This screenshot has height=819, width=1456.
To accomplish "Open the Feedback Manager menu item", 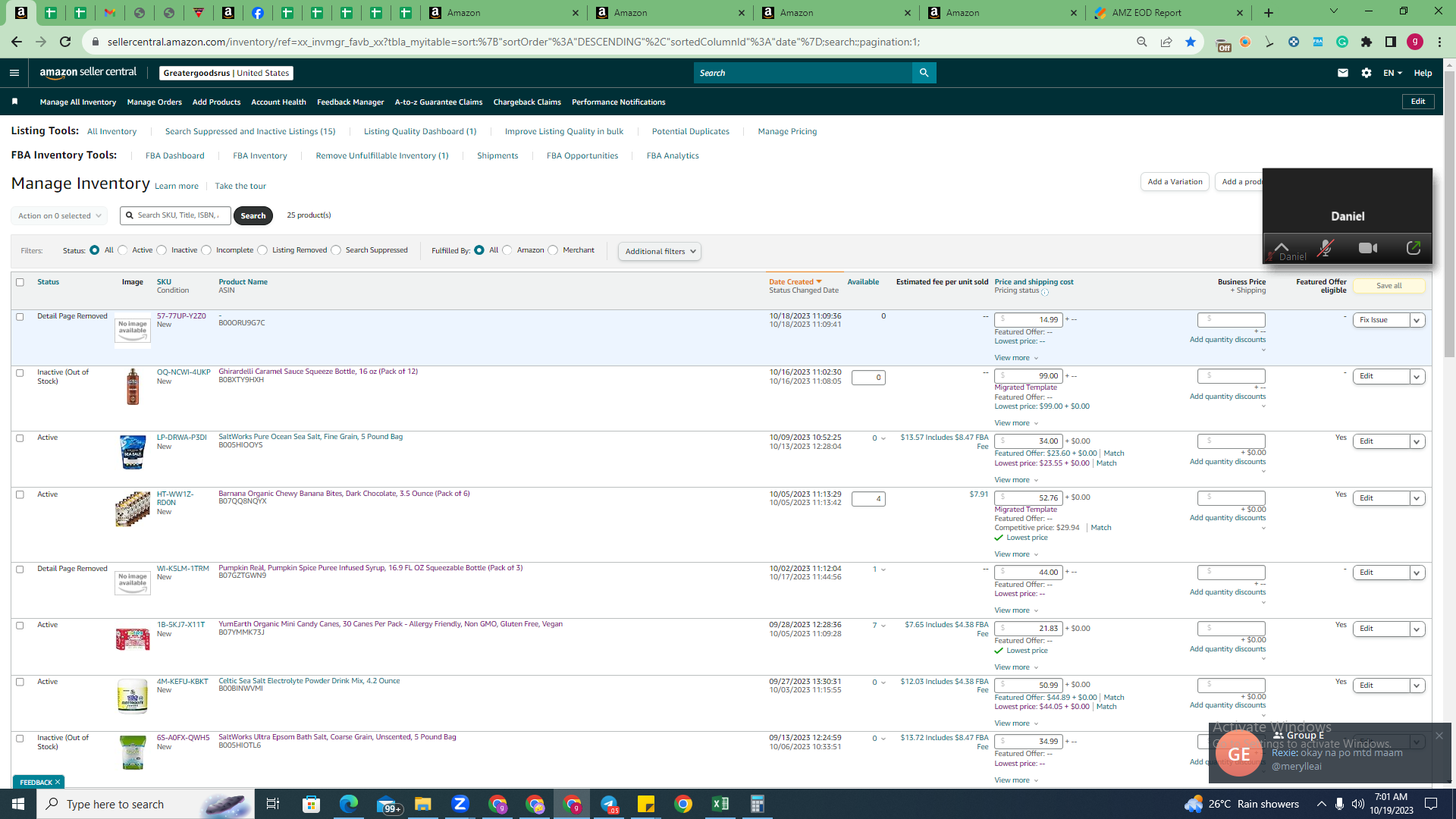I will click(x=350, y=102).
